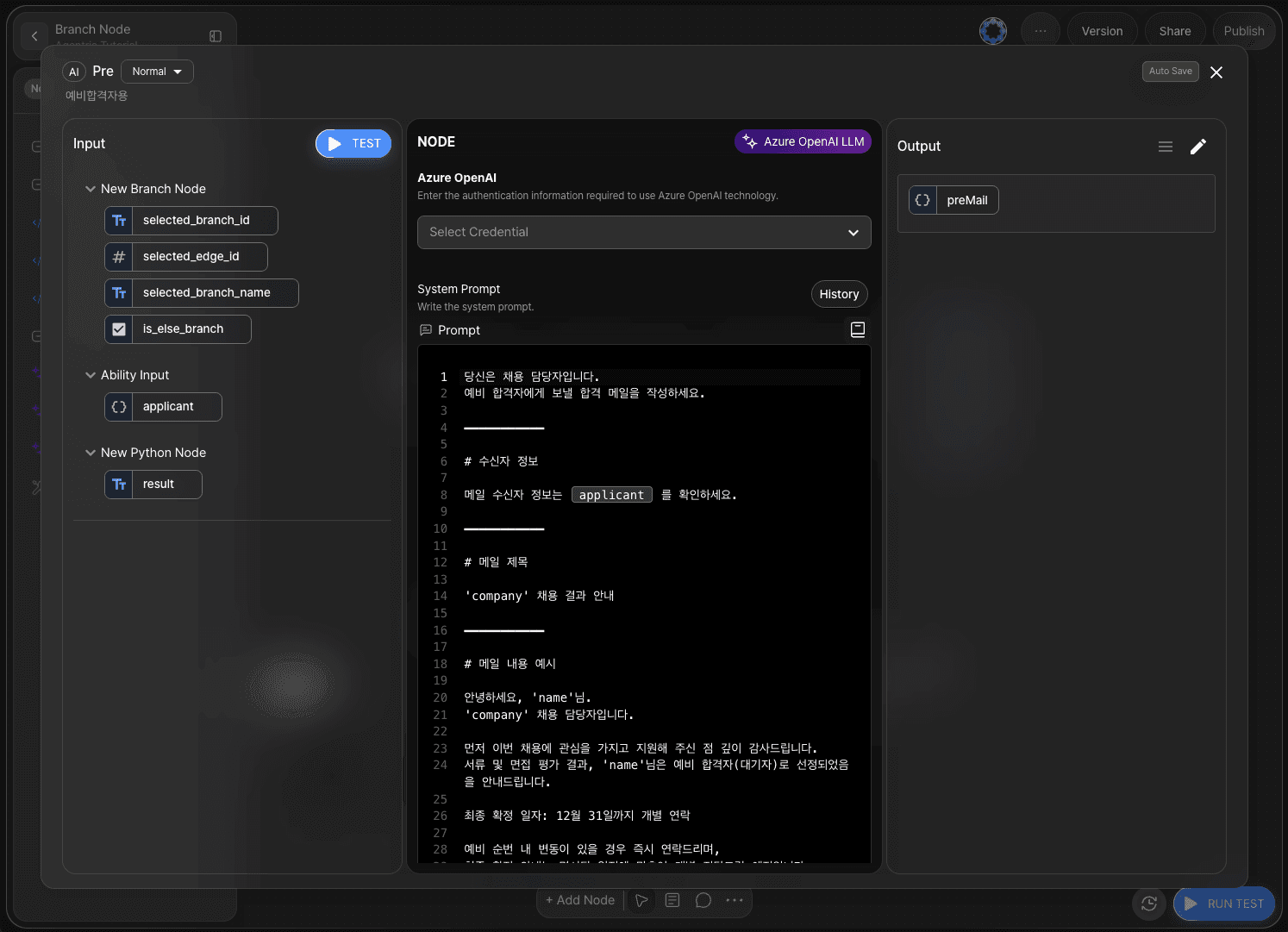Collapse the Ability Input group
The height and width of the screenshot is (932, 1288).
[91, 375]
